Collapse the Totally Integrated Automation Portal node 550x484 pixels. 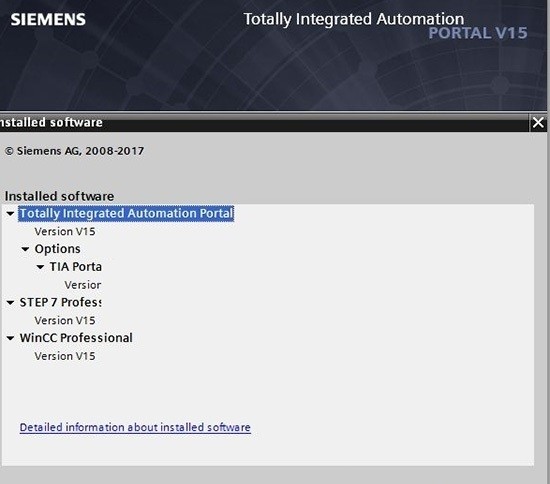point(11,214)
